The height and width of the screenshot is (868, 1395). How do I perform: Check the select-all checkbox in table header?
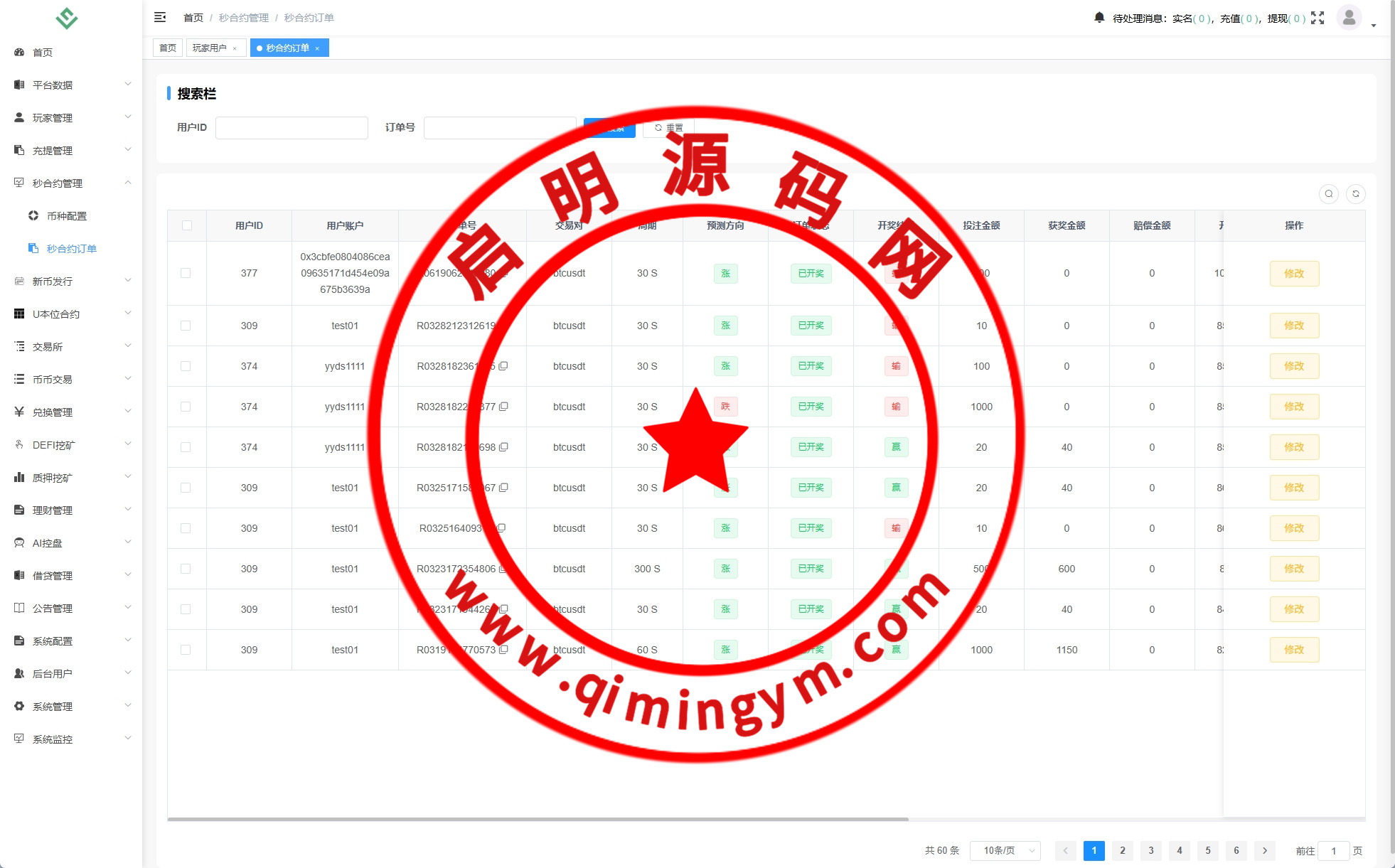click(187, 225)
